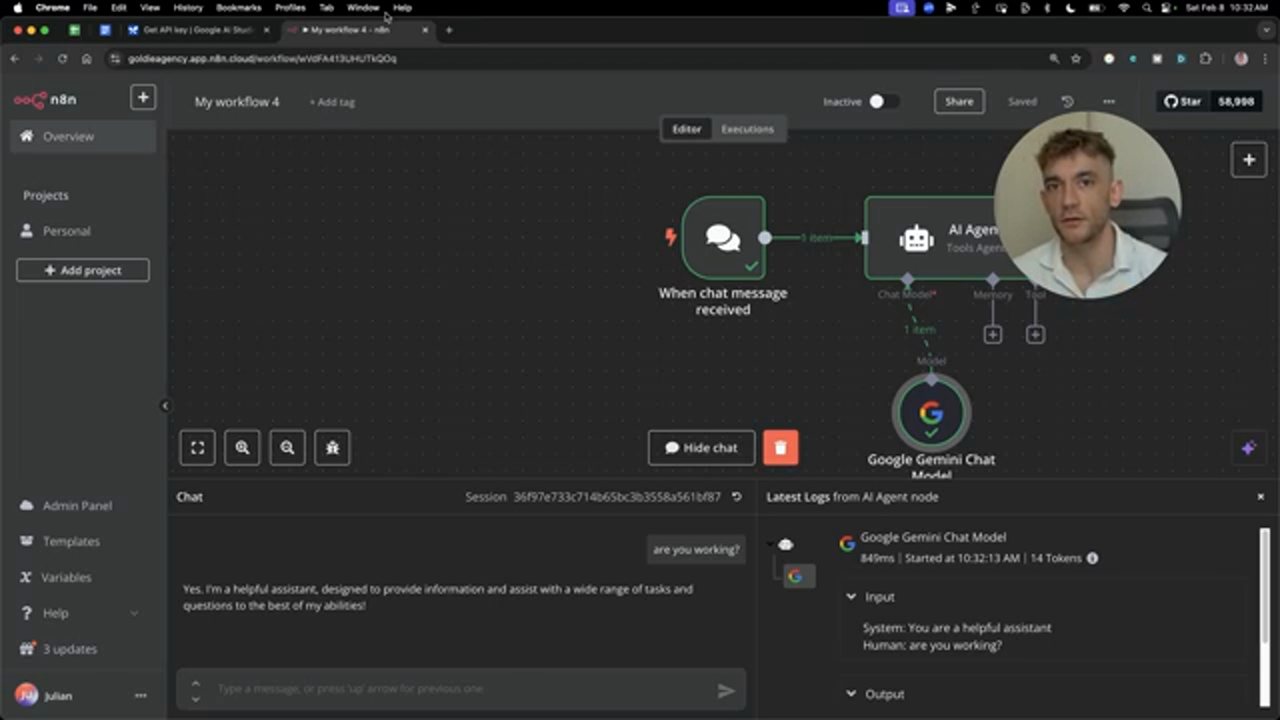Screen dimensions: 1280x720
Task: Open Variables in the sidebar
Action: (x=67, y=577)
